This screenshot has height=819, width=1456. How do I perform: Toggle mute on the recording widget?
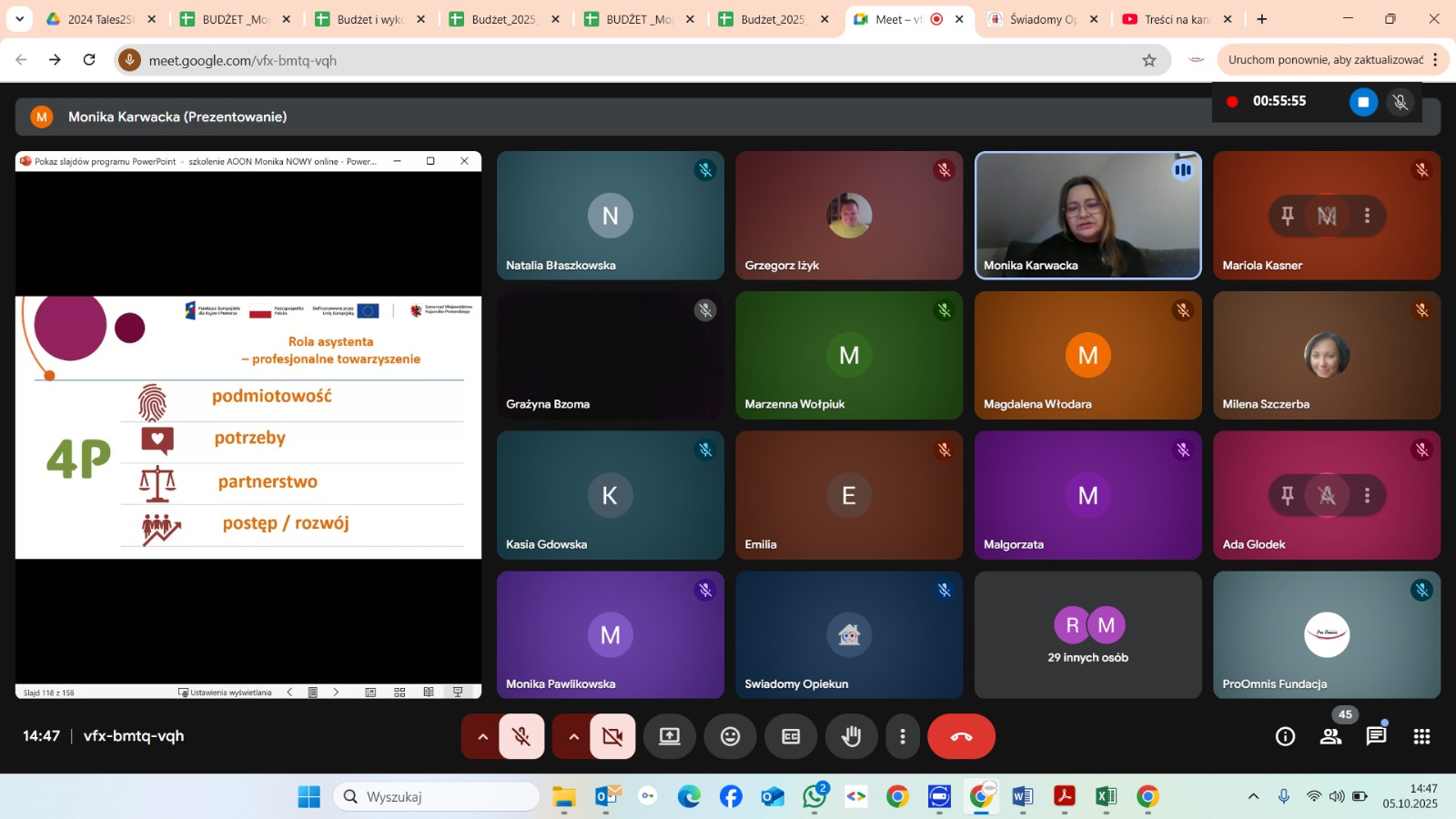click(1400, 102)
